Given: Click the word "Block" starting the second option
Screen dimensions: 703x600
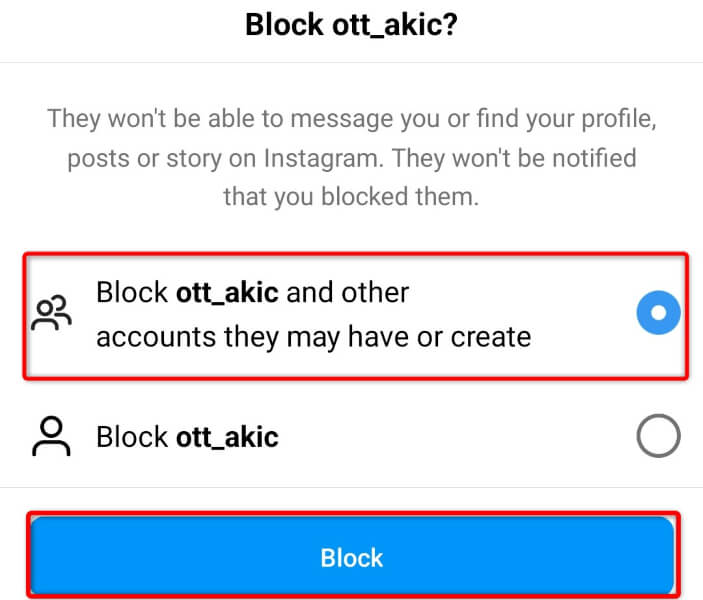Looking at the screenshot, I should (x=133, y=437).
